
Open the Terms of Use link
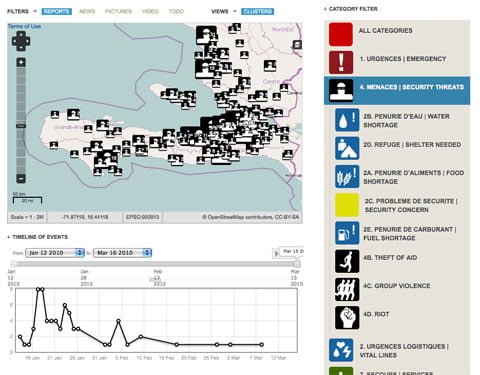tap(24, 26)
